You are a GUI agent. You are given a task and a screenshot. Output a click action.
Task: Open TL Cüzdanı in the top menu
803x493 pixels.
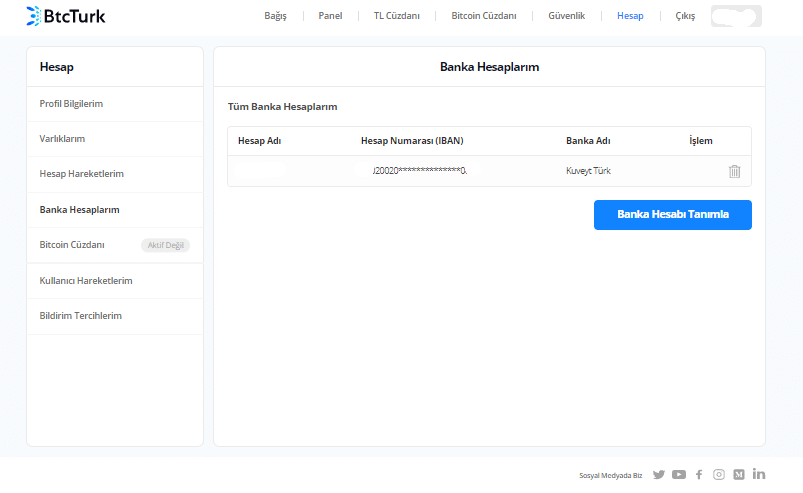click(x=397, y=16)
